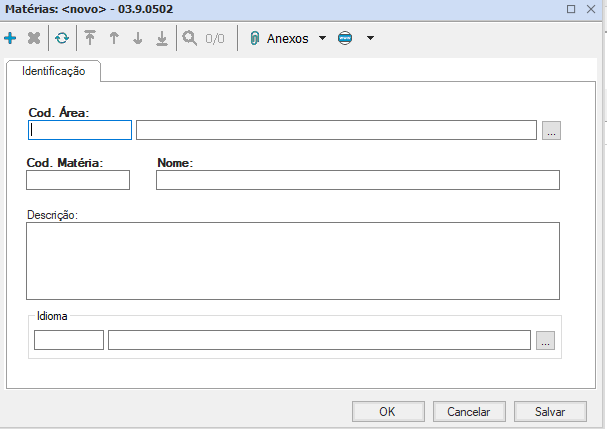Click the refresh arrows icon
The image size is (607, 429).
pyautogui.click(x=62, y=39)
